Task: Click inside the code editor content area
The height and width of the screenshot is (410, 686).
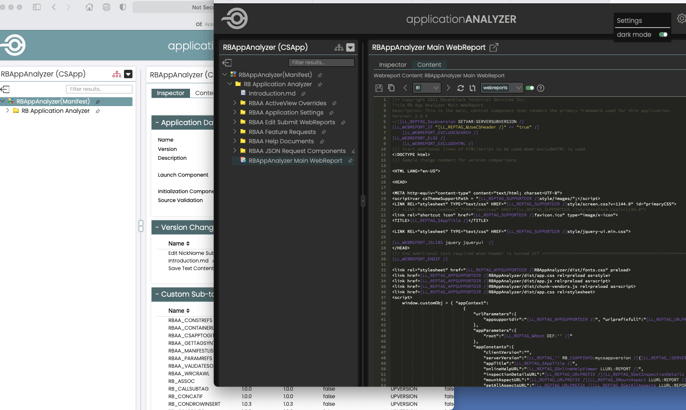Action: [537, 241]
